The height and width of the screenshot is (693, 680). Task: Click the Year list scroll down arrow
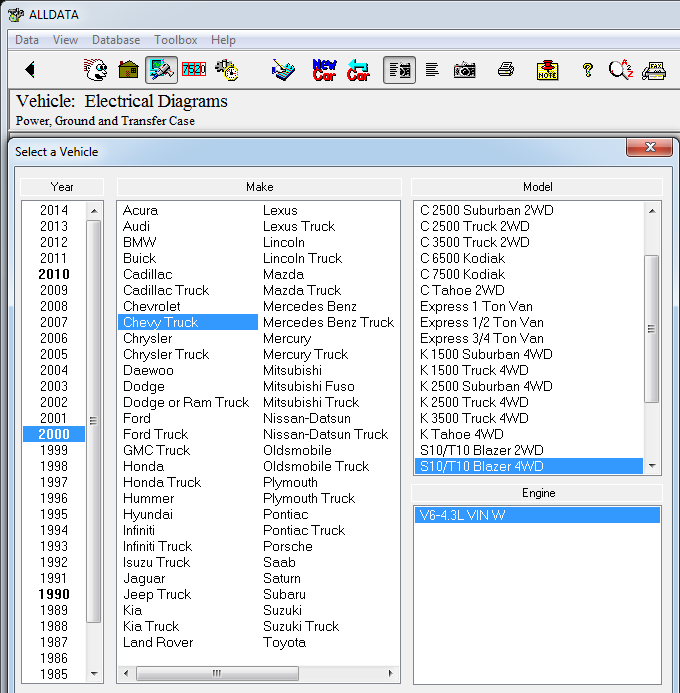point(94,674)
